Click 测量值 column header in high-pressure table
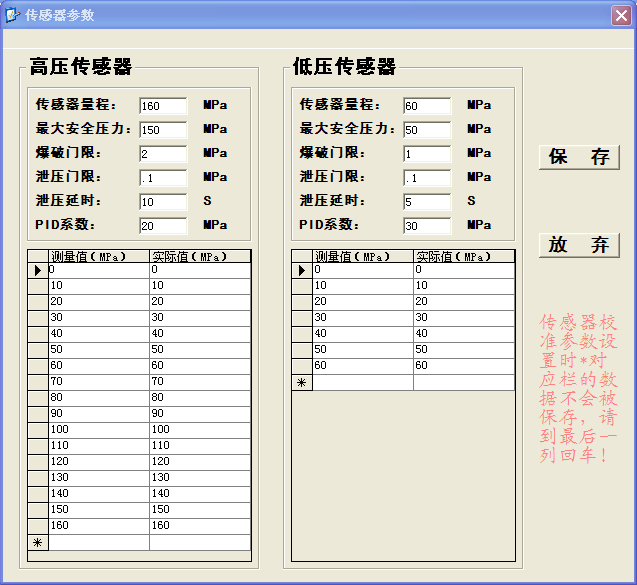Viewport: 637px width, 585px height. 98,256
